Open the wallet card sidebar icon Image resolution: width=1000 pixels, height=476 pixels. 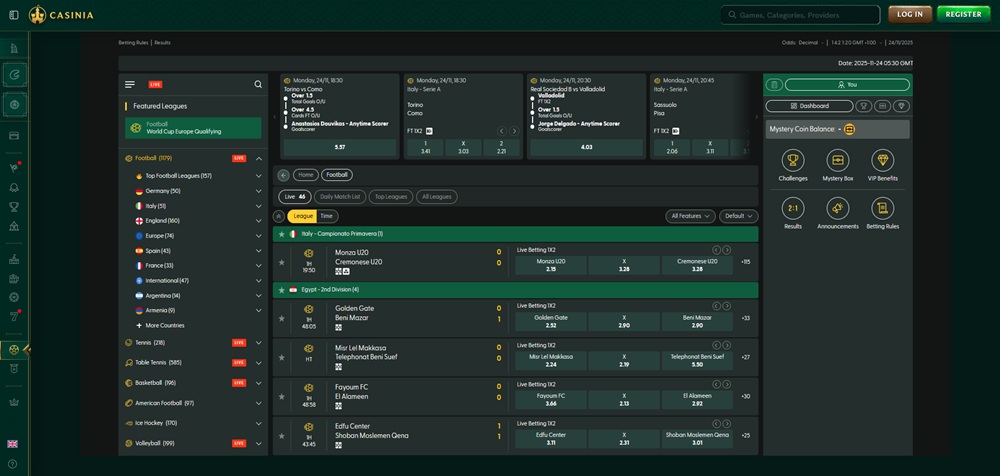coord(14,135)
